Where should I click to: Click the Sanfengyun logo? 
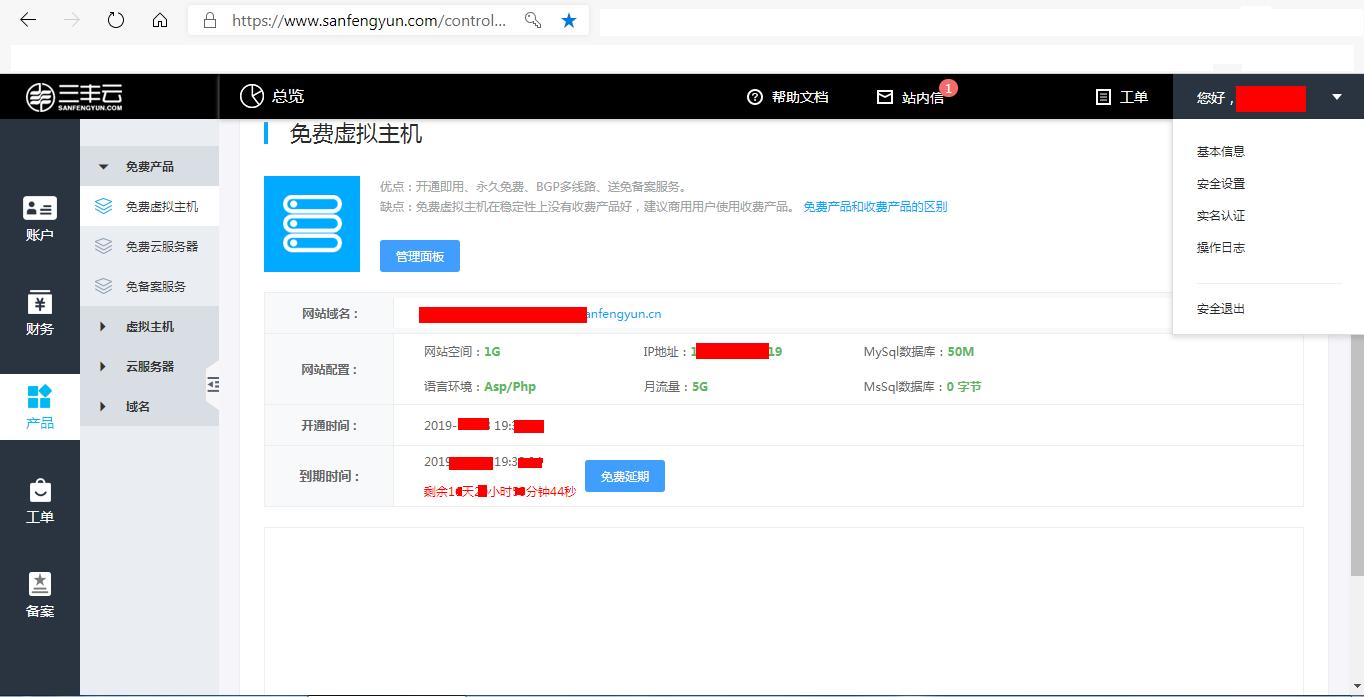coord(74,97)
